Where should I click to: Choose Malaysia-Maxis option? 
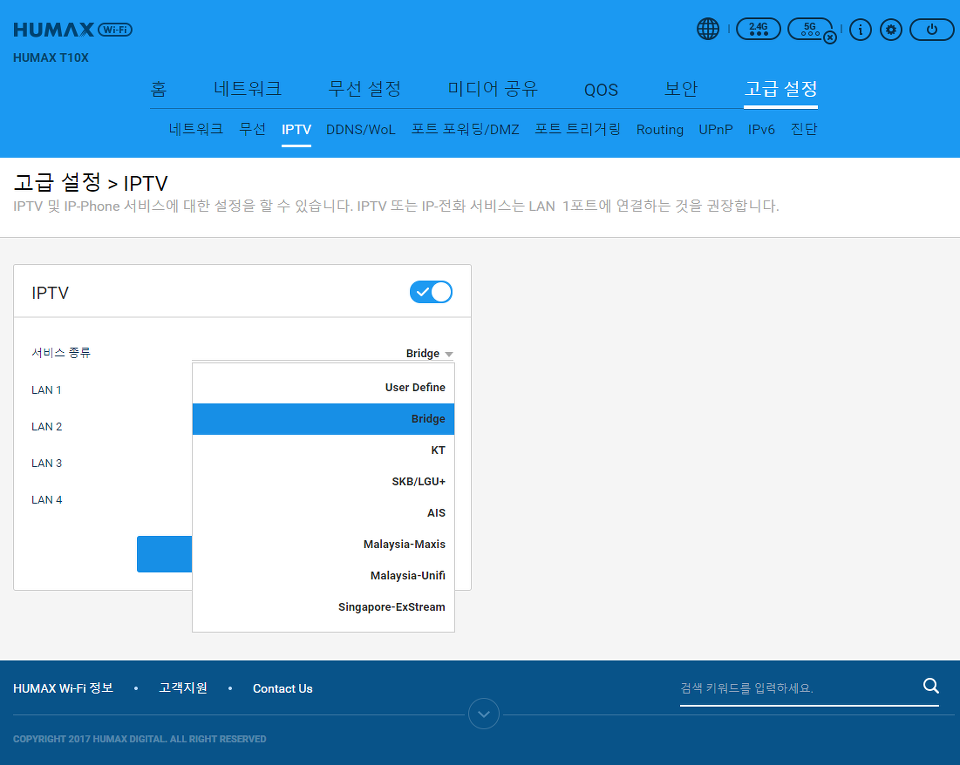coord(323,544)
